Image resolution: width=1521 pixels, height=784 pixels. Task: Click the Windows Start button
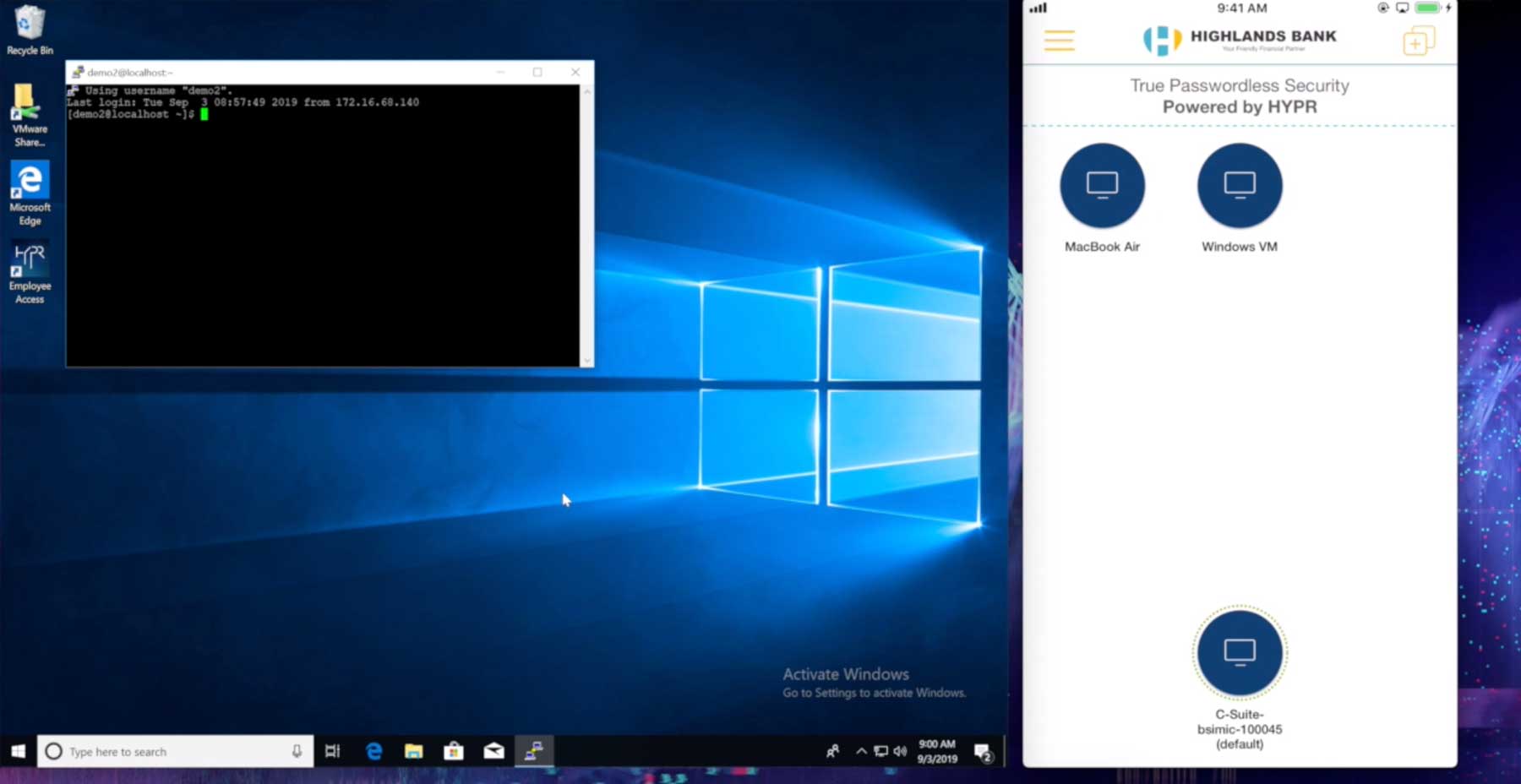(19, 751)
